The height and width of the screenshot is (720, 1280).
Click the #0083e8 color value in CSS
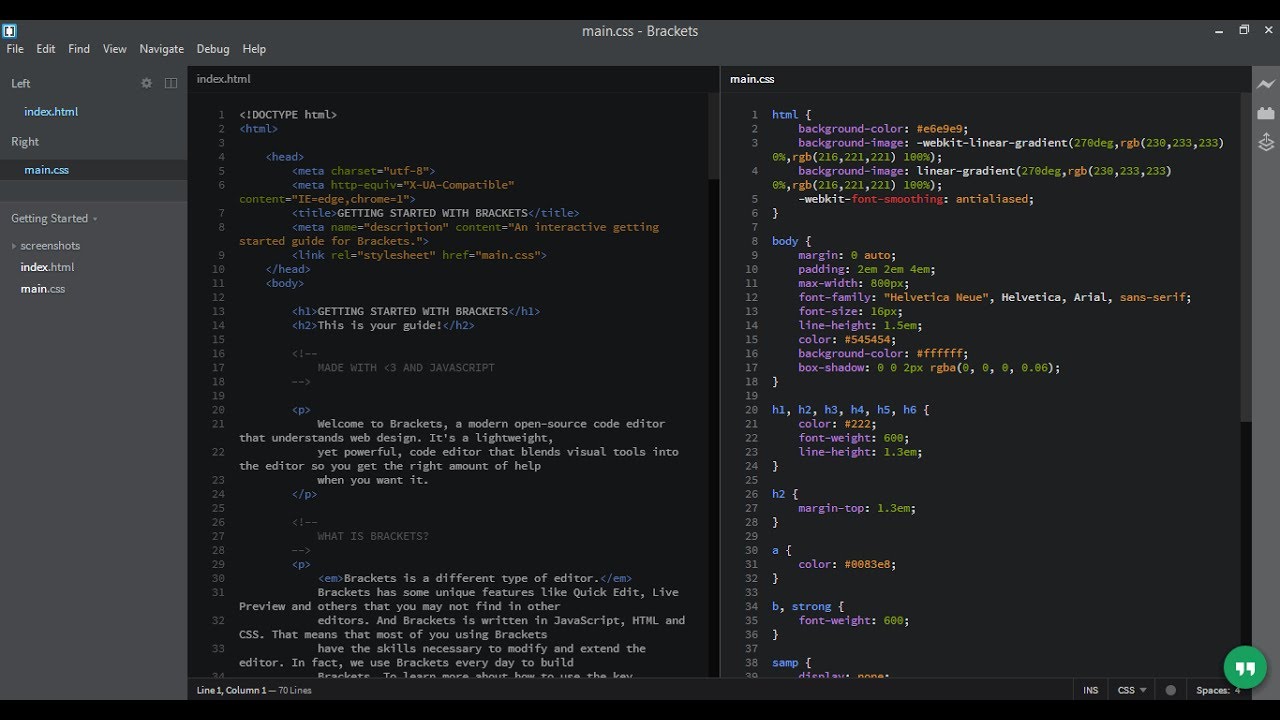(x=870, y=564)
